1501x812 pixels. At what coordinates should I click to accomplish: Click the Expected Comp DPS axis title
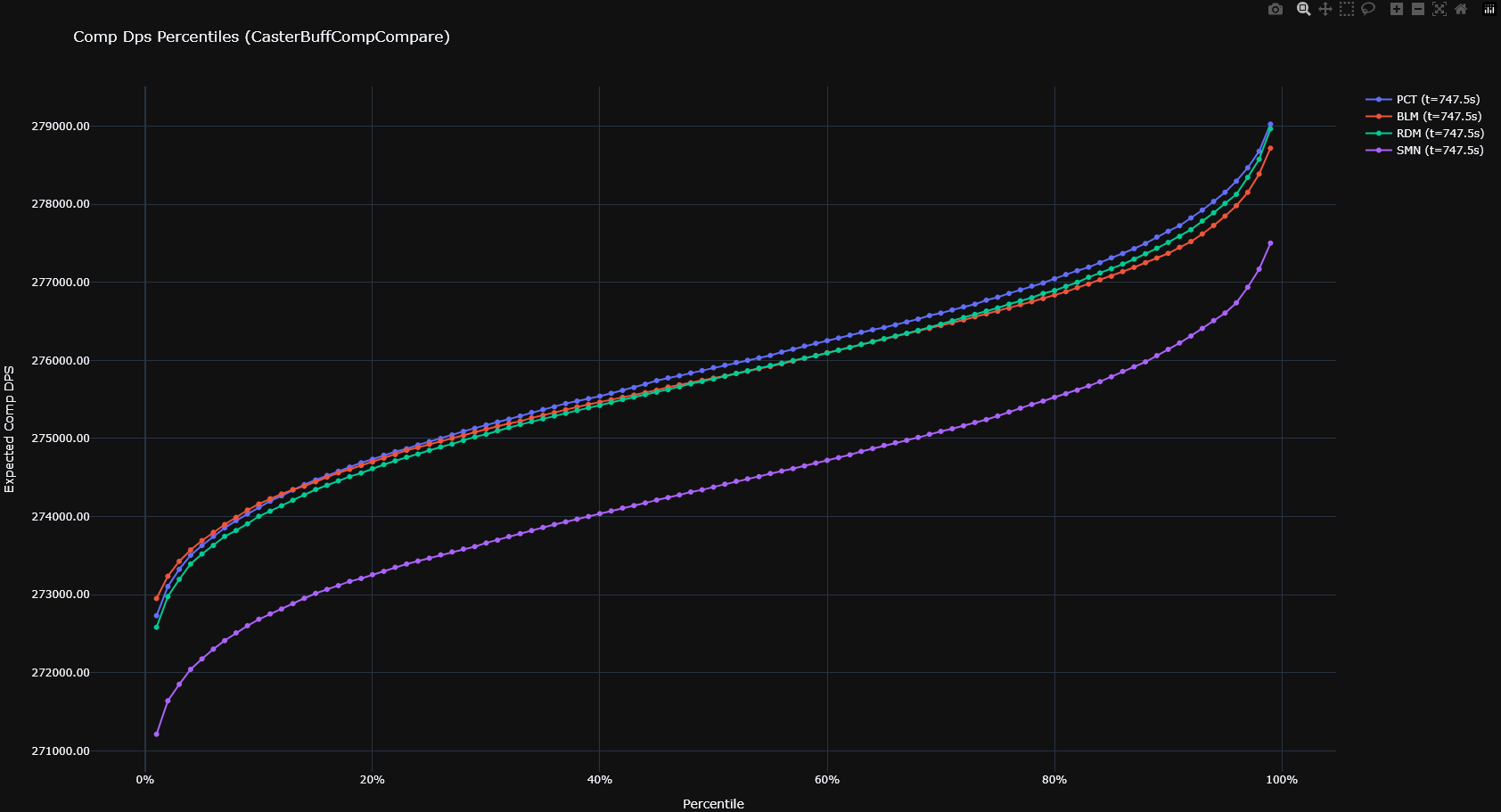coord(10,429)
